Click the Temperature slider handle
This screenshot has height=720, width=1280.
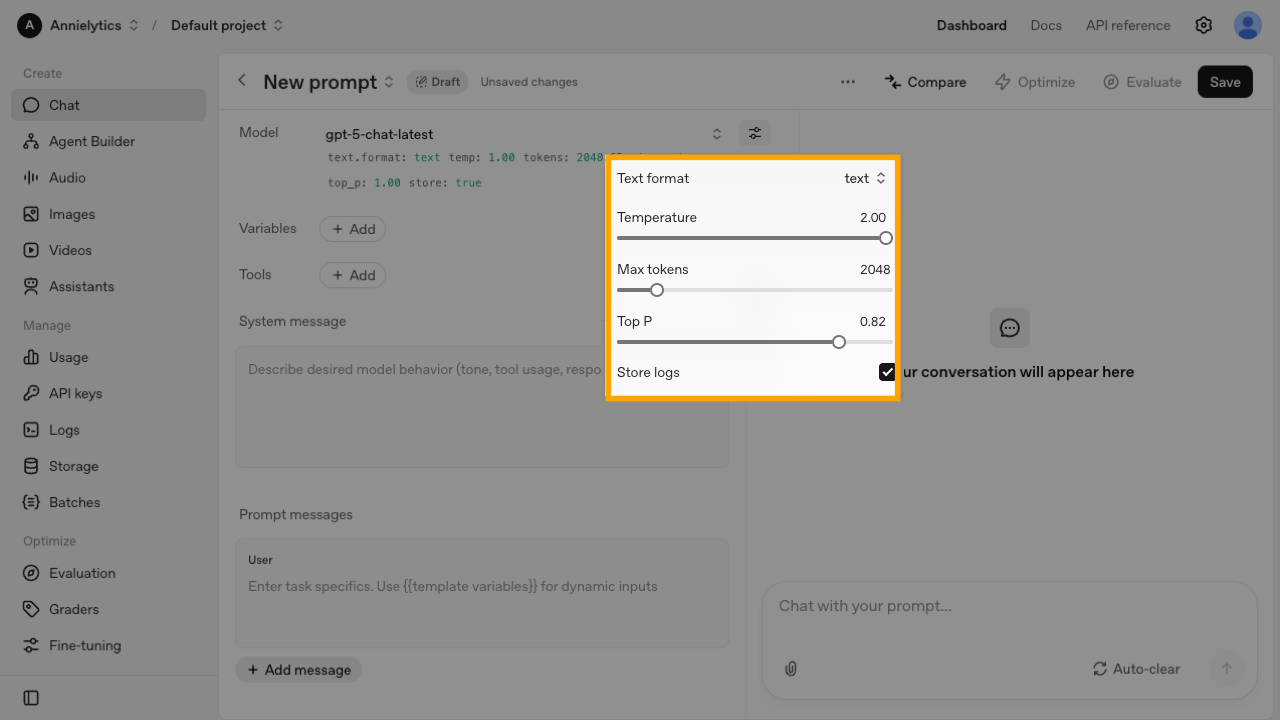click(x=885, y=238)
